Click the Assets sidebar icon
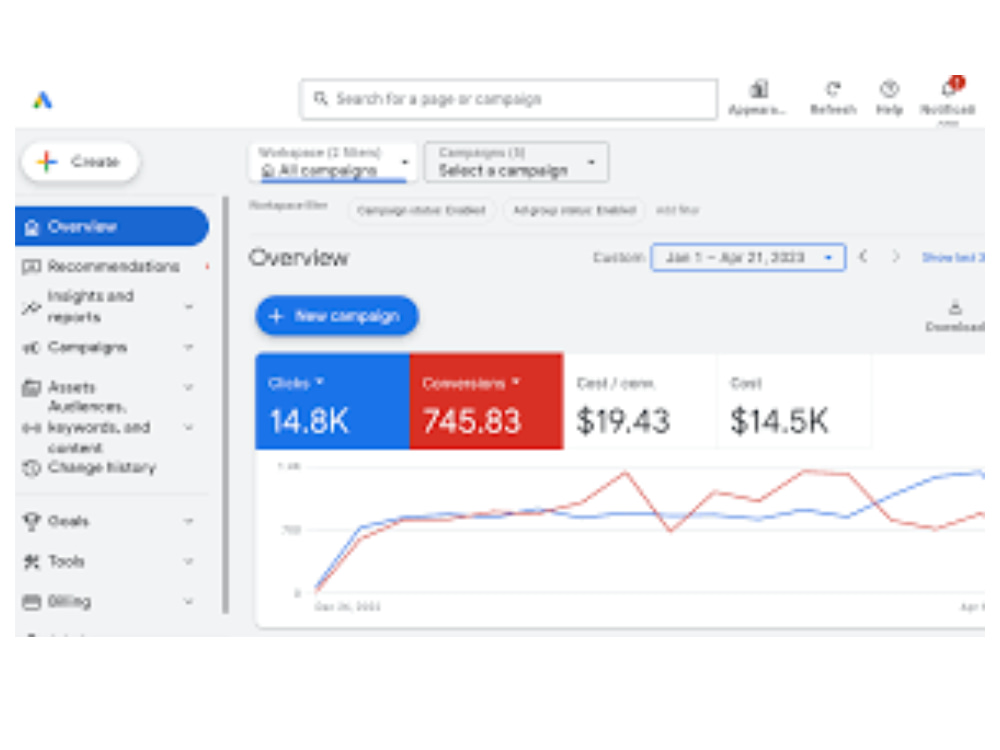 point(31,388)
